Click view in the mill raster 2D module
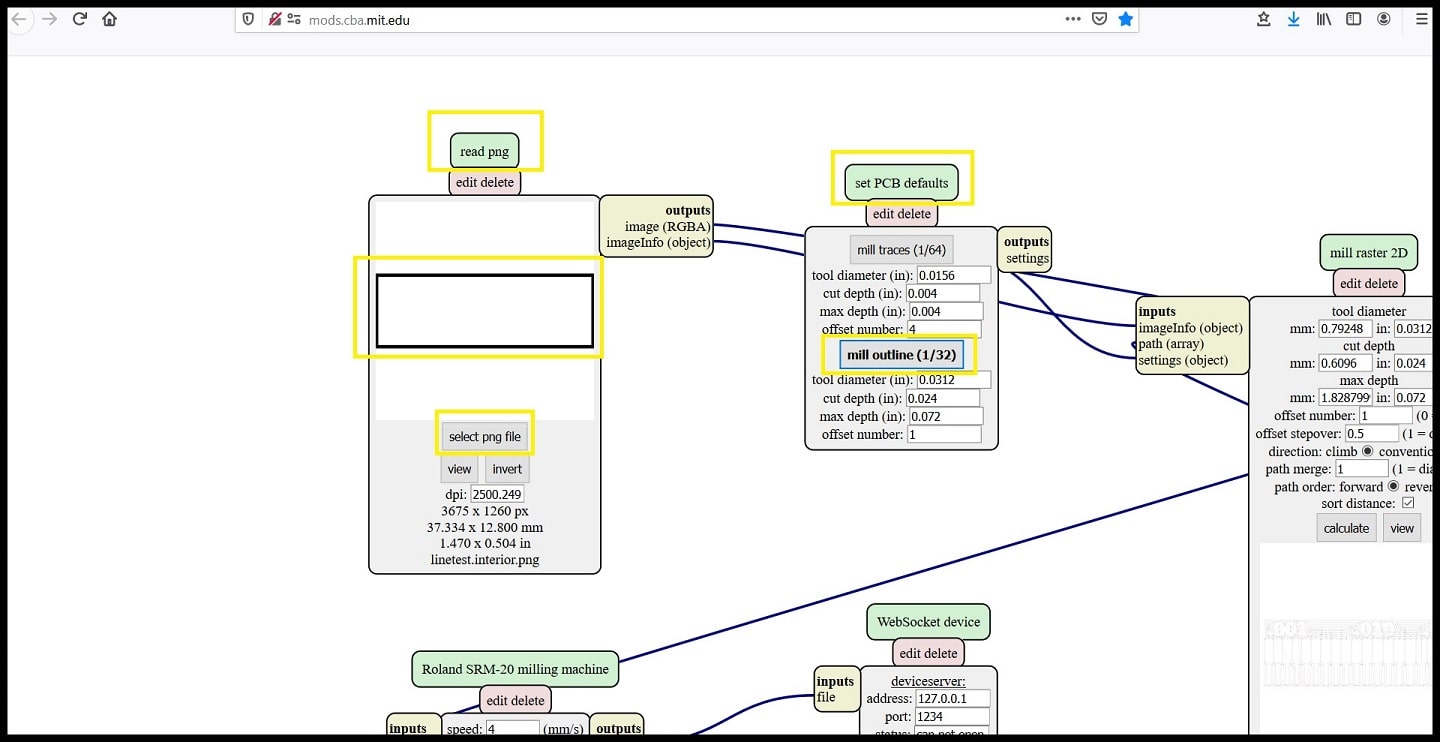This screenshot has width=1440, height=742. pyautogui.click(x=1402, y=528)
